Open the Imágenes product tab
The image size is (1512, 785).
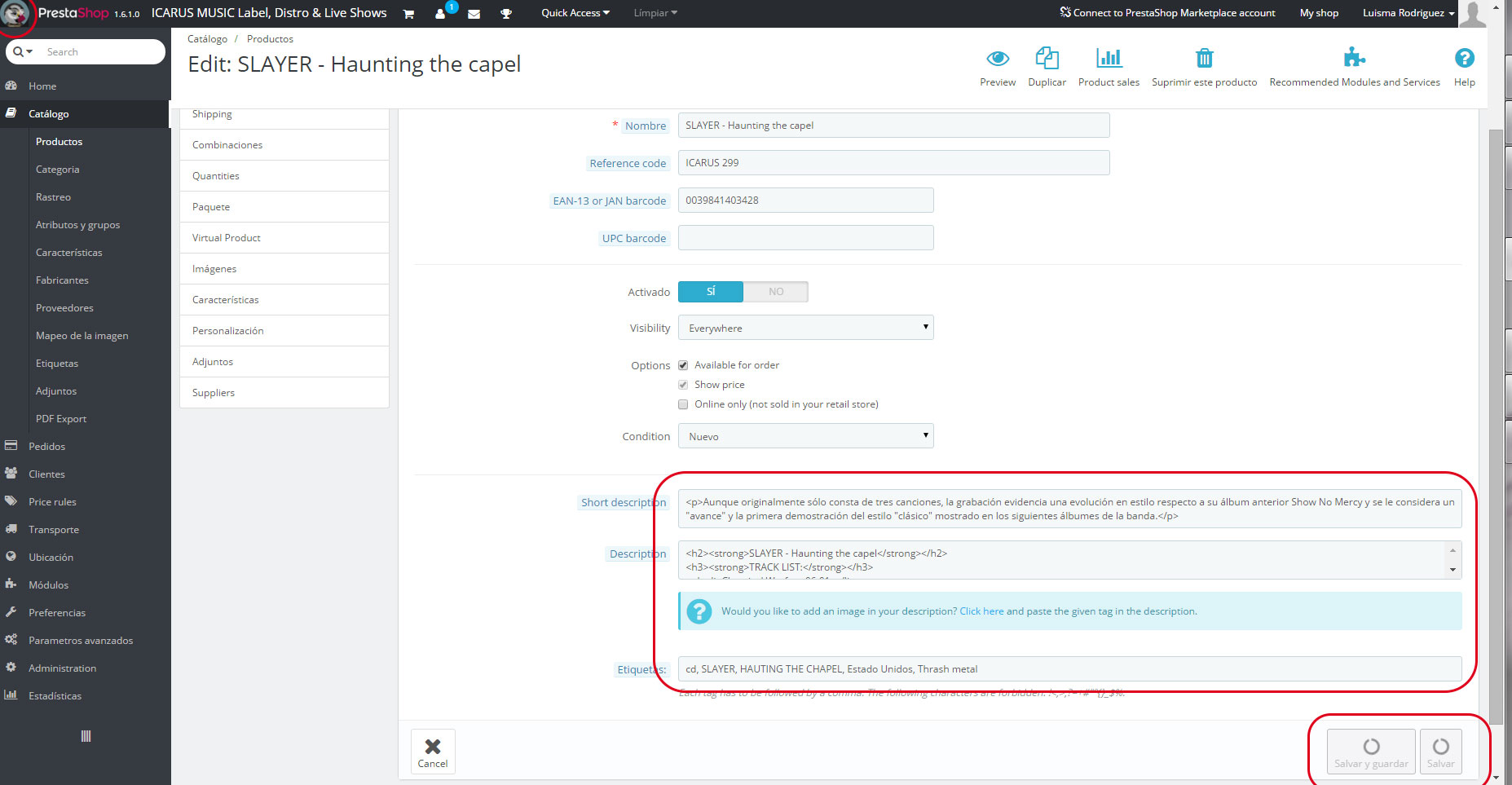284,269
